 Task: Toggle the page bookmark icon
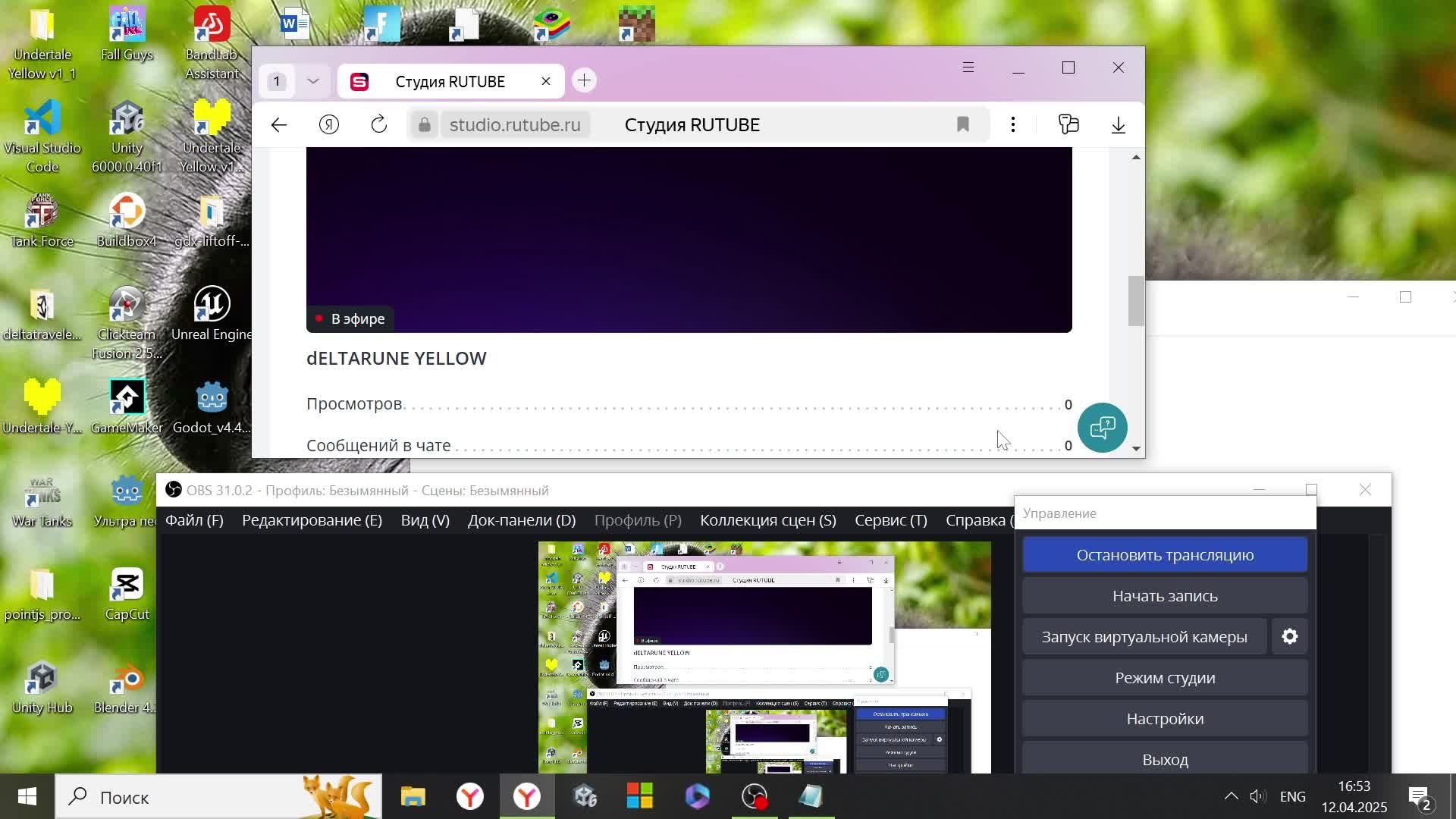(963, 125)
